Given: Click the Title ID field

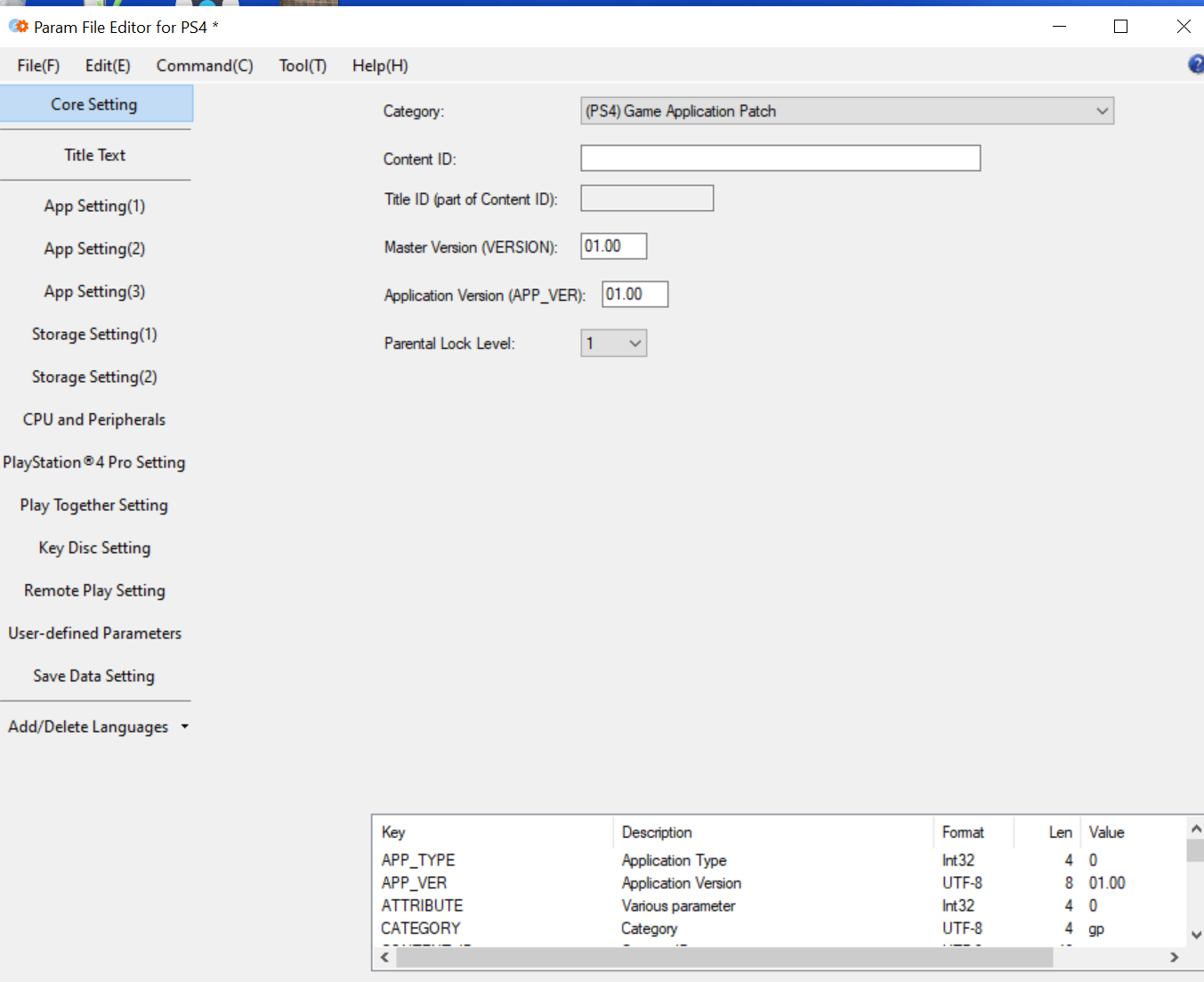Looking at the screenshot, I should coord(647,199).
